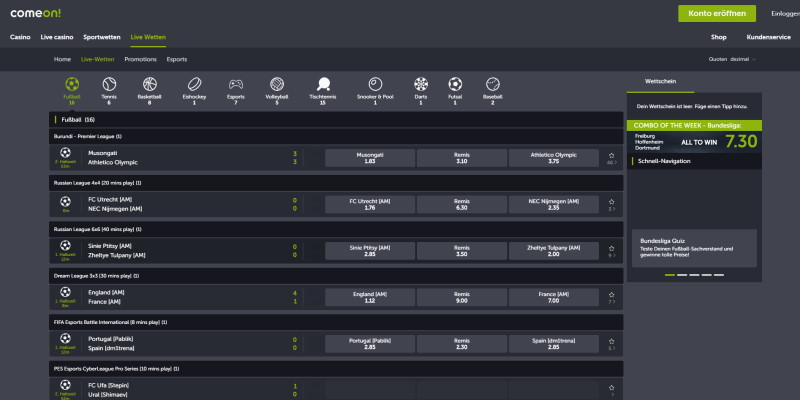Open the Live casino menu
This screenshot has height=400, width=800.
[x=57, y=37]
